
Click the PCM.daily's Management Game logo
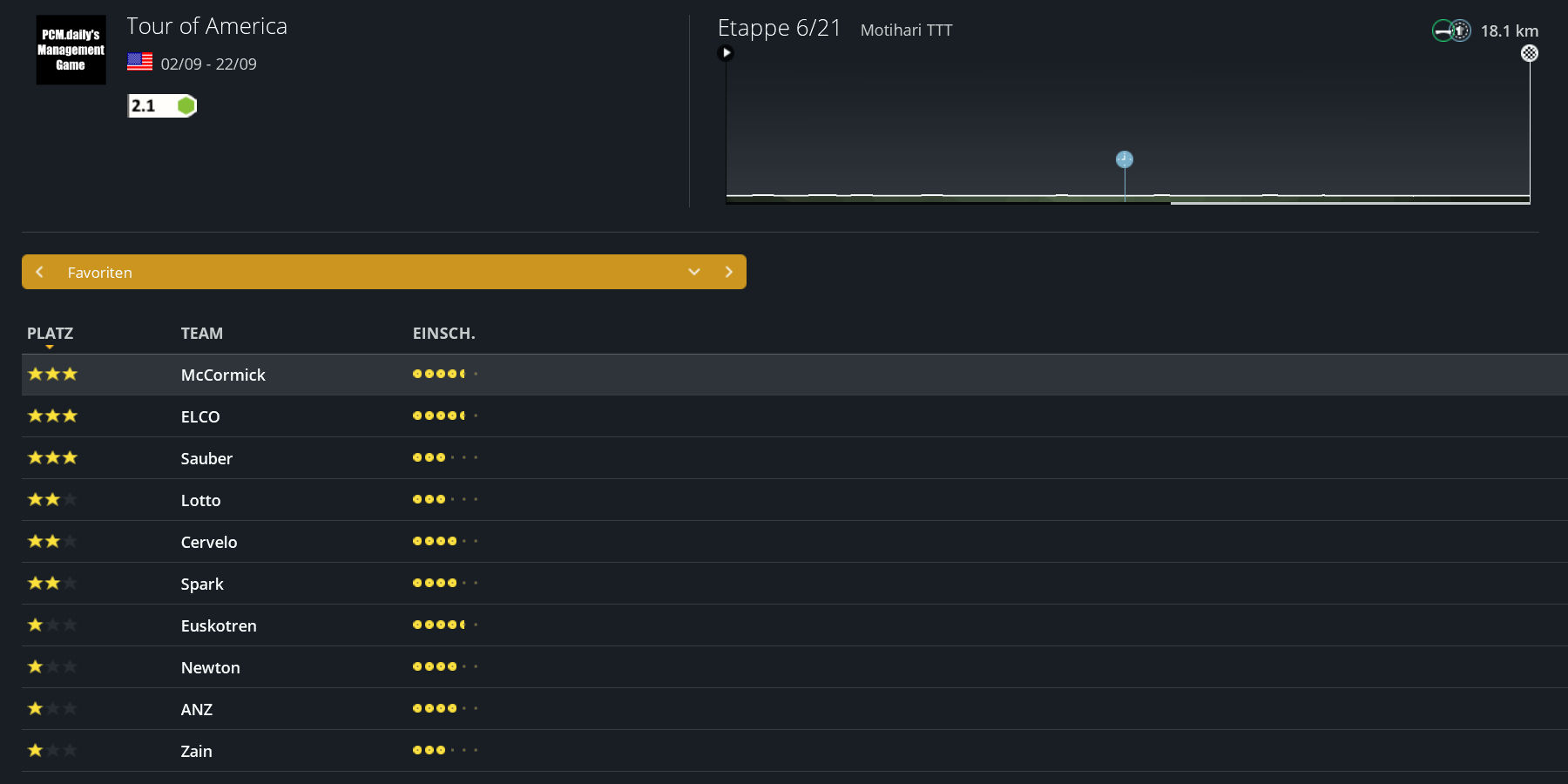(x=71, y=50)
